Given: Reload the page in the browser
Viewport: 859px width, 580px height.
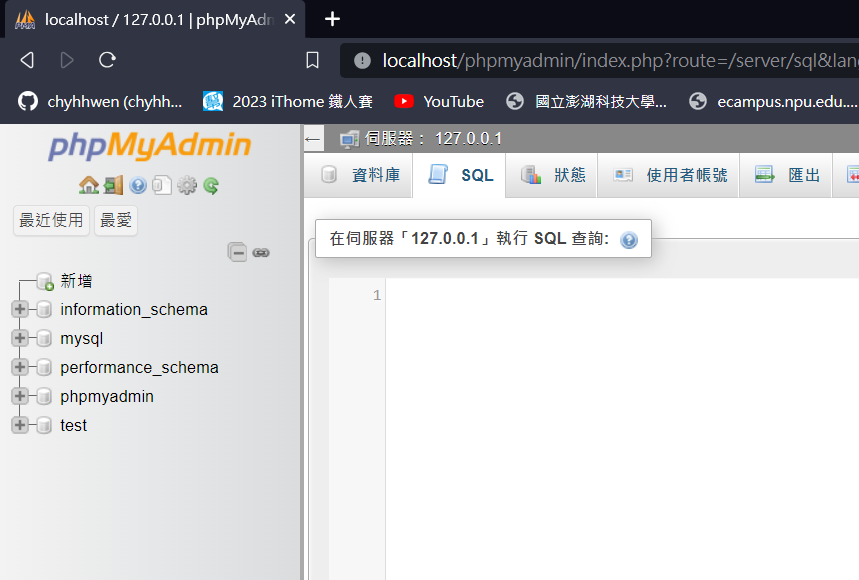Looking at the screenshot, I should (x=107, y=60).
